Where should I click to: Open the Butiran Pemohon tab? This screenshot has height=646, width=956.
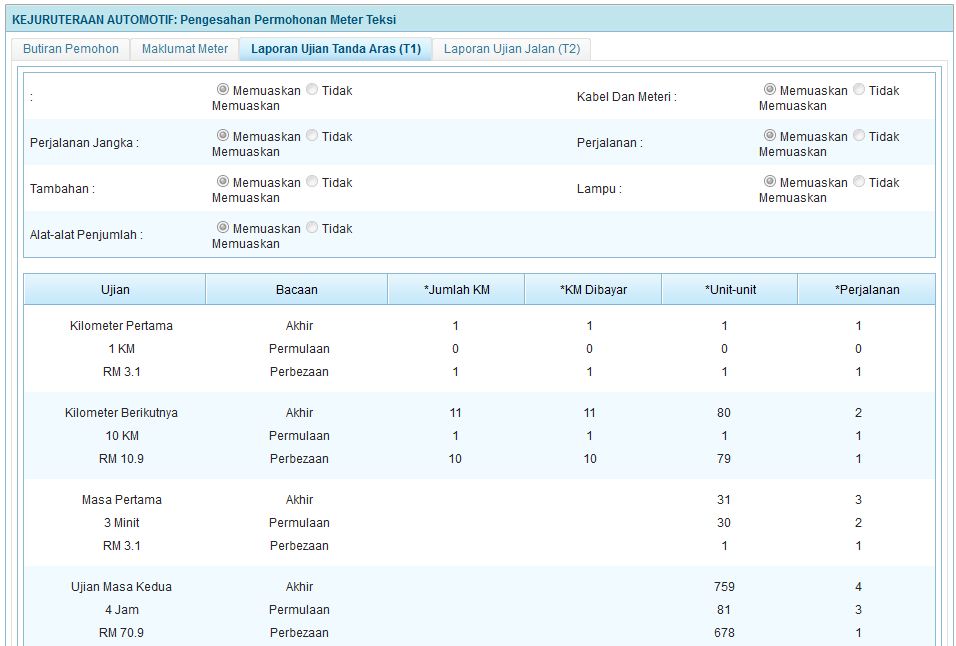(71, 49)
